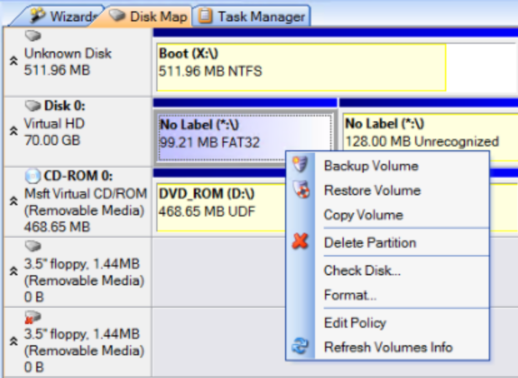
Task: Click the Refresh Volumes Info arrows icon
Action: [x=300, y=346]
